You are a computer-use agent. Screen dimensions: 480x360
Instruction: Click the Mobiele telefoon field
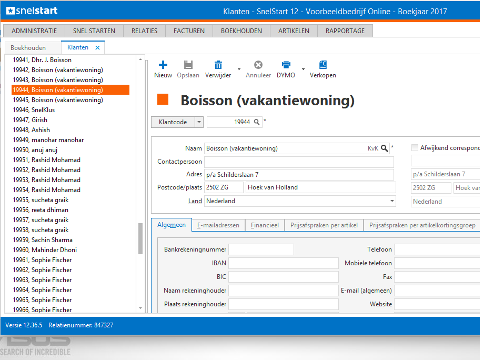click(437, 263)
